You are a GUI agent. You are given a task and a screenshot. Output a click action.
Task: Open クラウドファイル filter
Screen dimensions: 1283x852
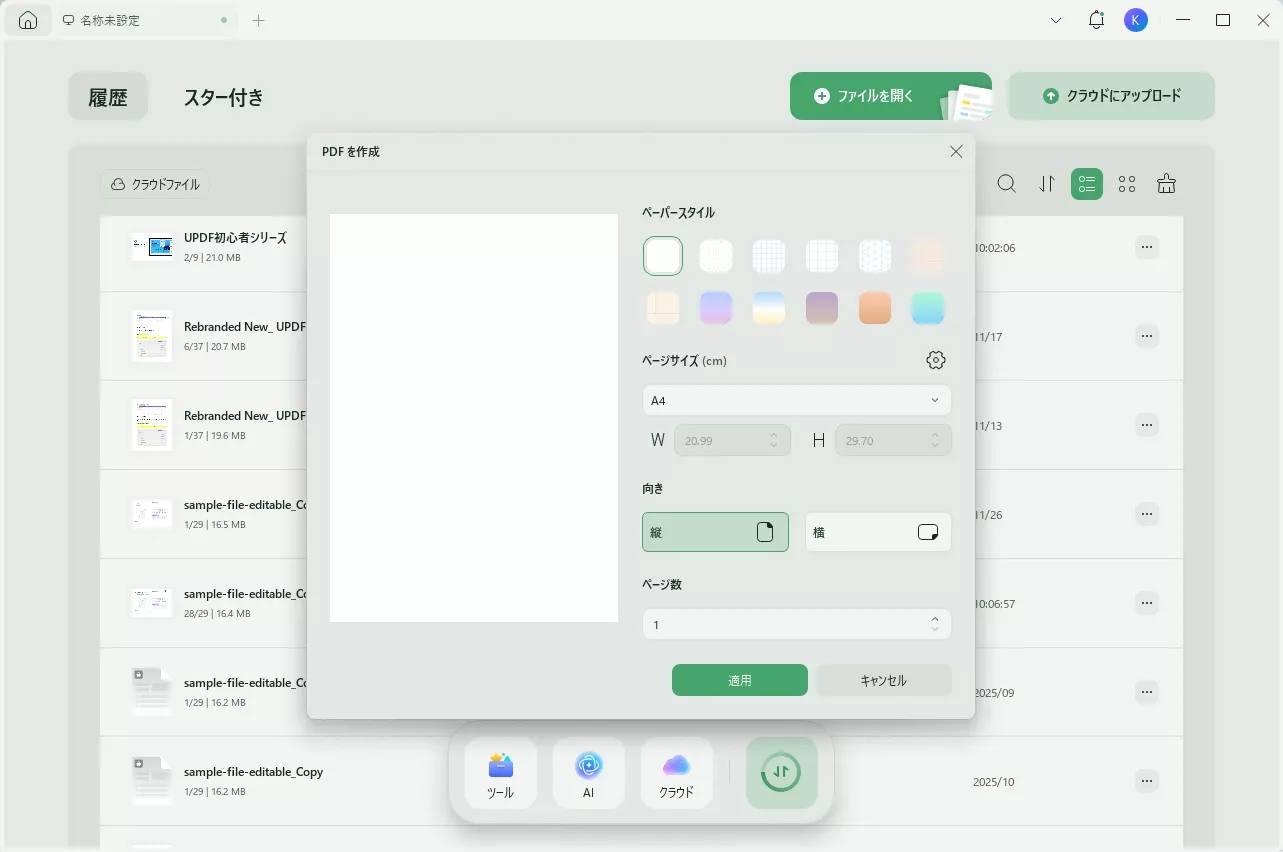(155, 184)
